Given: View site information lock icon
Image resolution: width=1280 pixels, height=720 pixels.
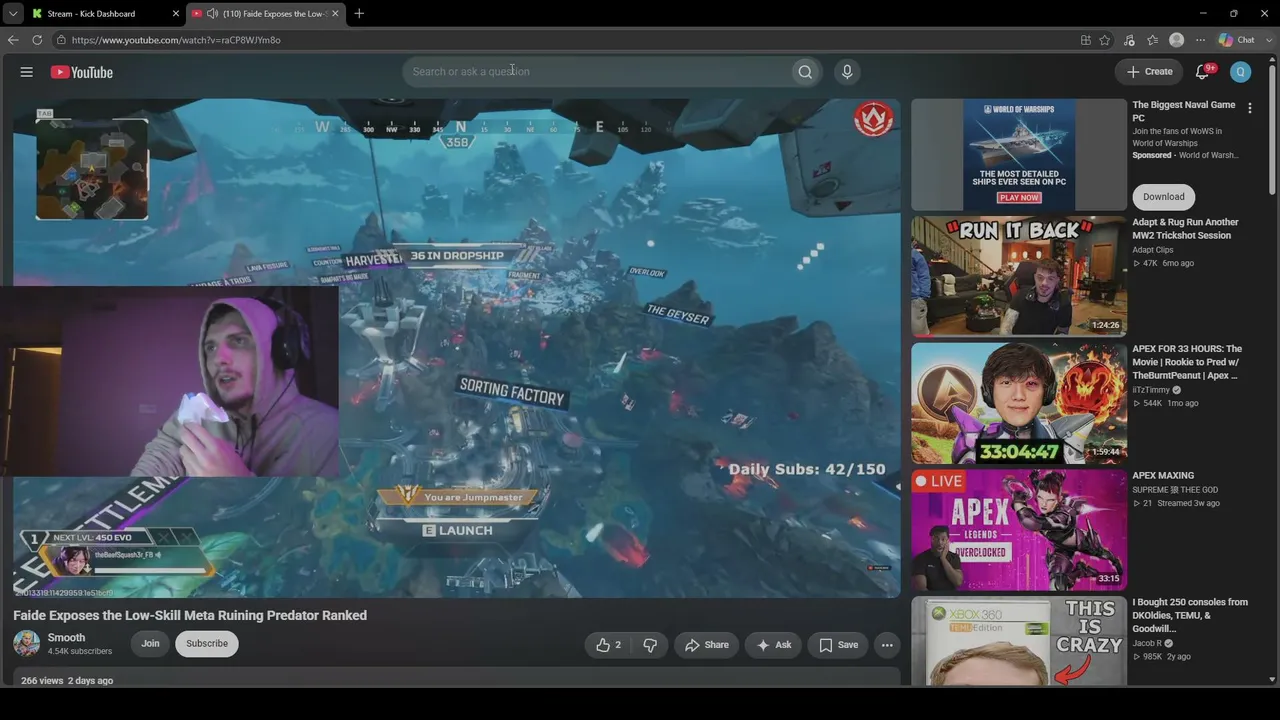Looking at the screenshot, I should [x=61, y=40].
